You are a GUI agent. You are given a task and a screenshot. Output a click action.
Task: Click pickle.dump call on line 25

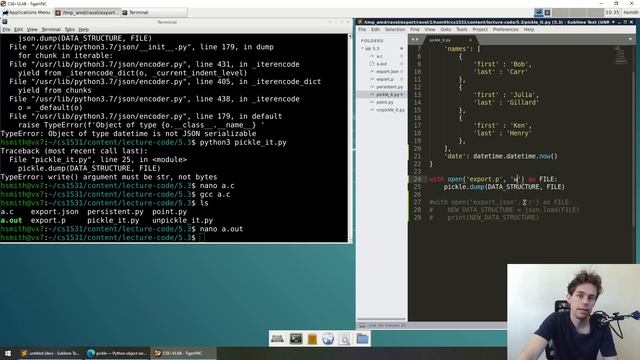(x=504, y=187)
